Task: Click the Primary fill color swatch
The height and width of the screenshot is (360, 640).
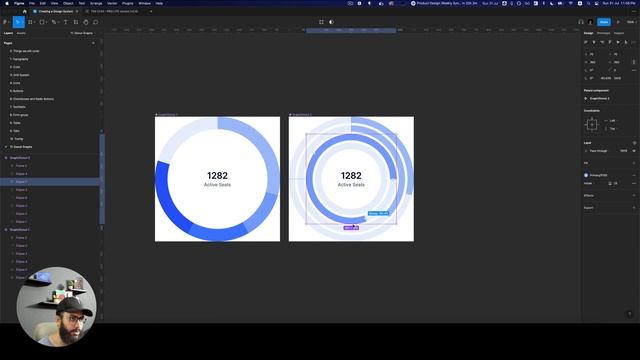Action: point(586,175)
